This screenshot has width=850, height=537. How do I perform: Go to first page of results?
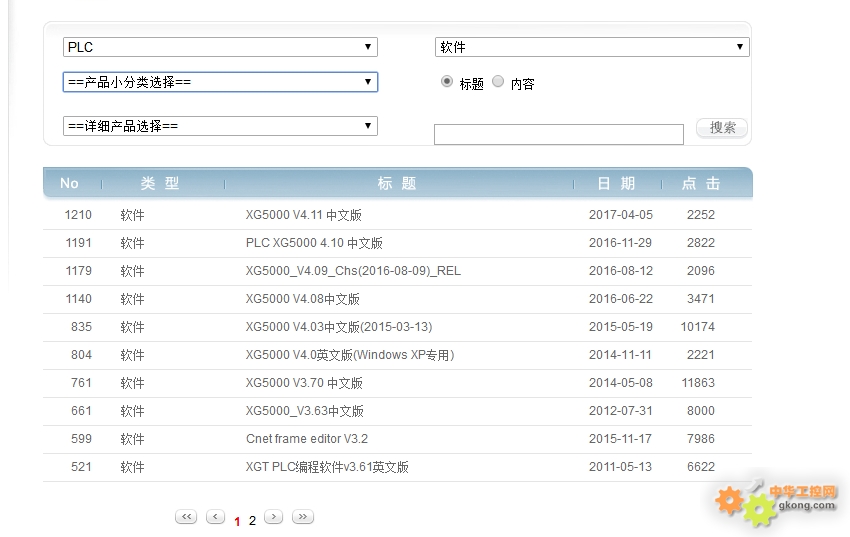coord(186,517)
